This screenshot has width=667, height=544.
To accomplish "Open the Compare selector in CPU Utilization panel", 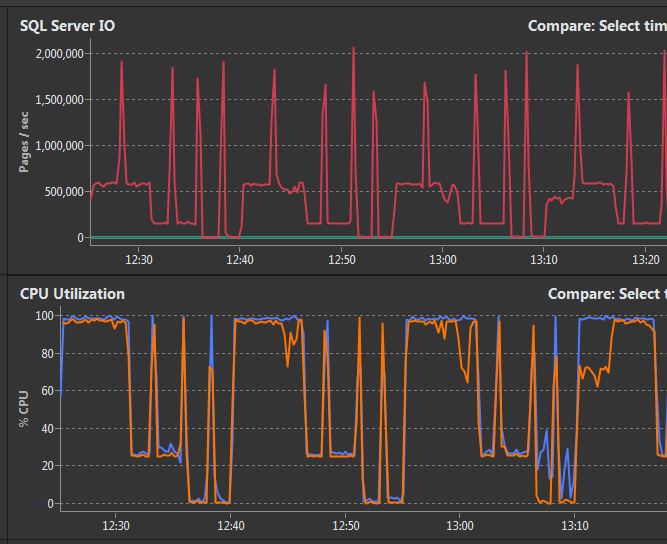I will (x=607, y=294).
